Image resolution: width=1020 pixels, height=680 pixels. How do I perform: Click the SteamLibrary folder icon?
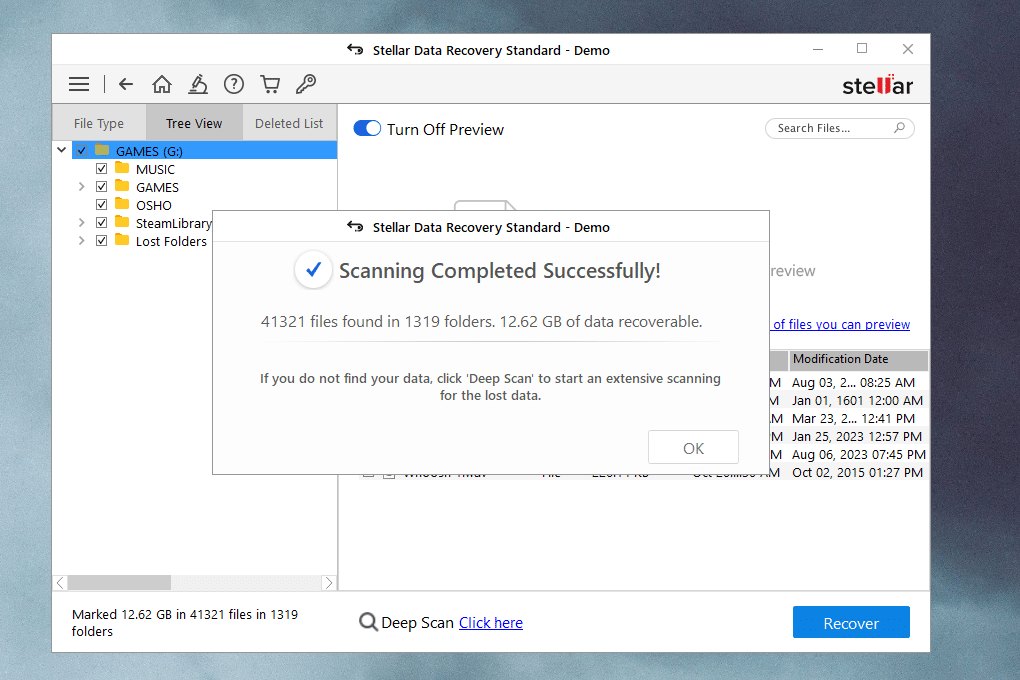[x=122, y=222]
